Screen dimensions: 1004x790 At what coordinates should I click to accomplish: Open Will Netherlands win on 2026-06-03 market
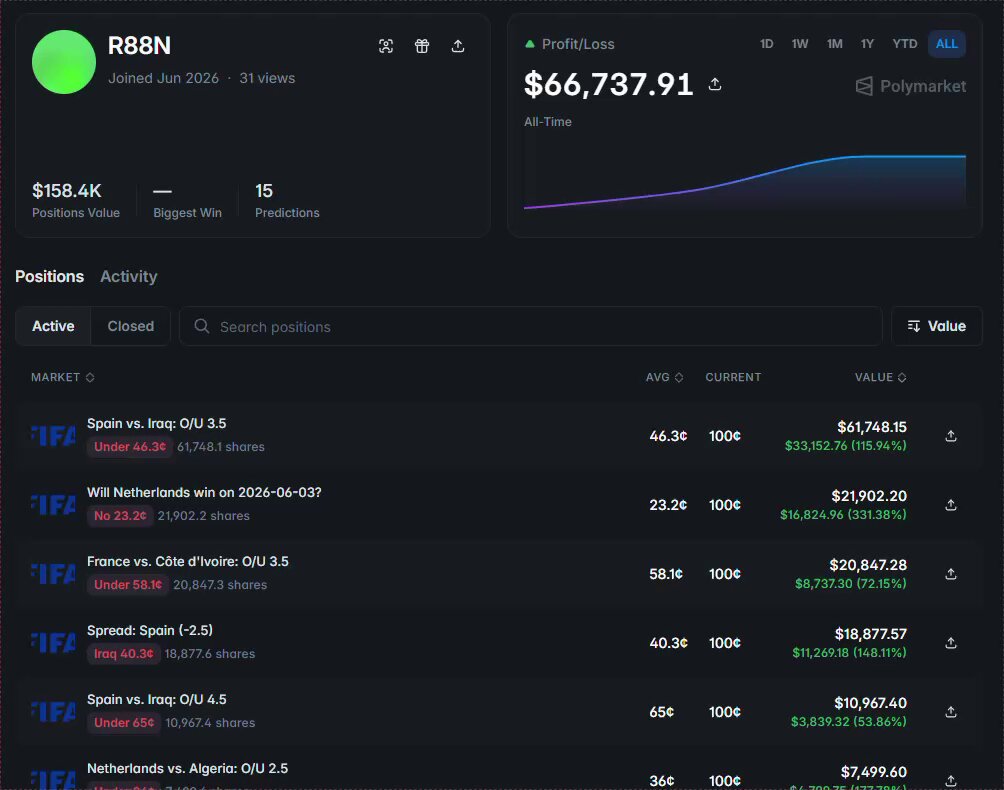tap(204, 492)
